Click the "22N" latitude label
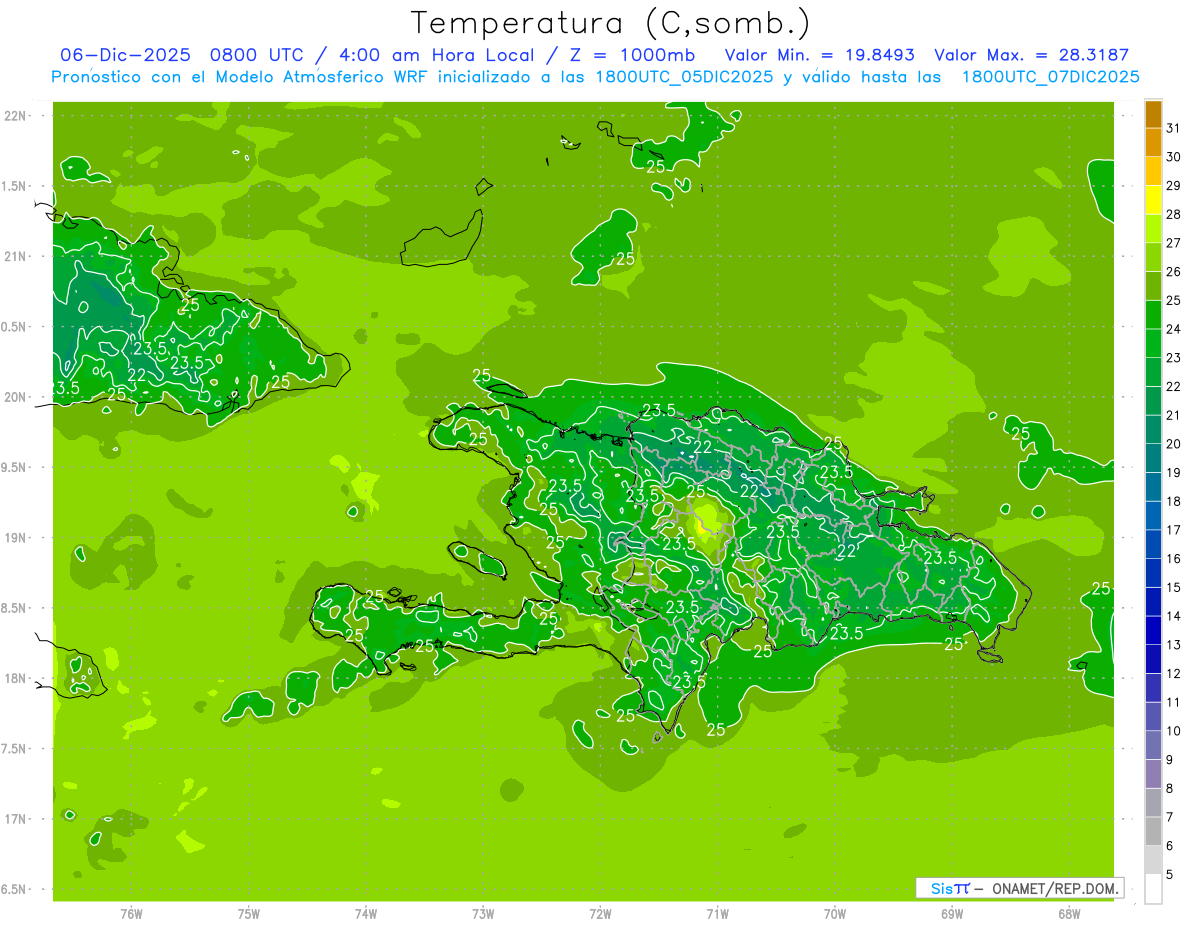This screenshot has height=927, width=1200. [x=16, y=116]
